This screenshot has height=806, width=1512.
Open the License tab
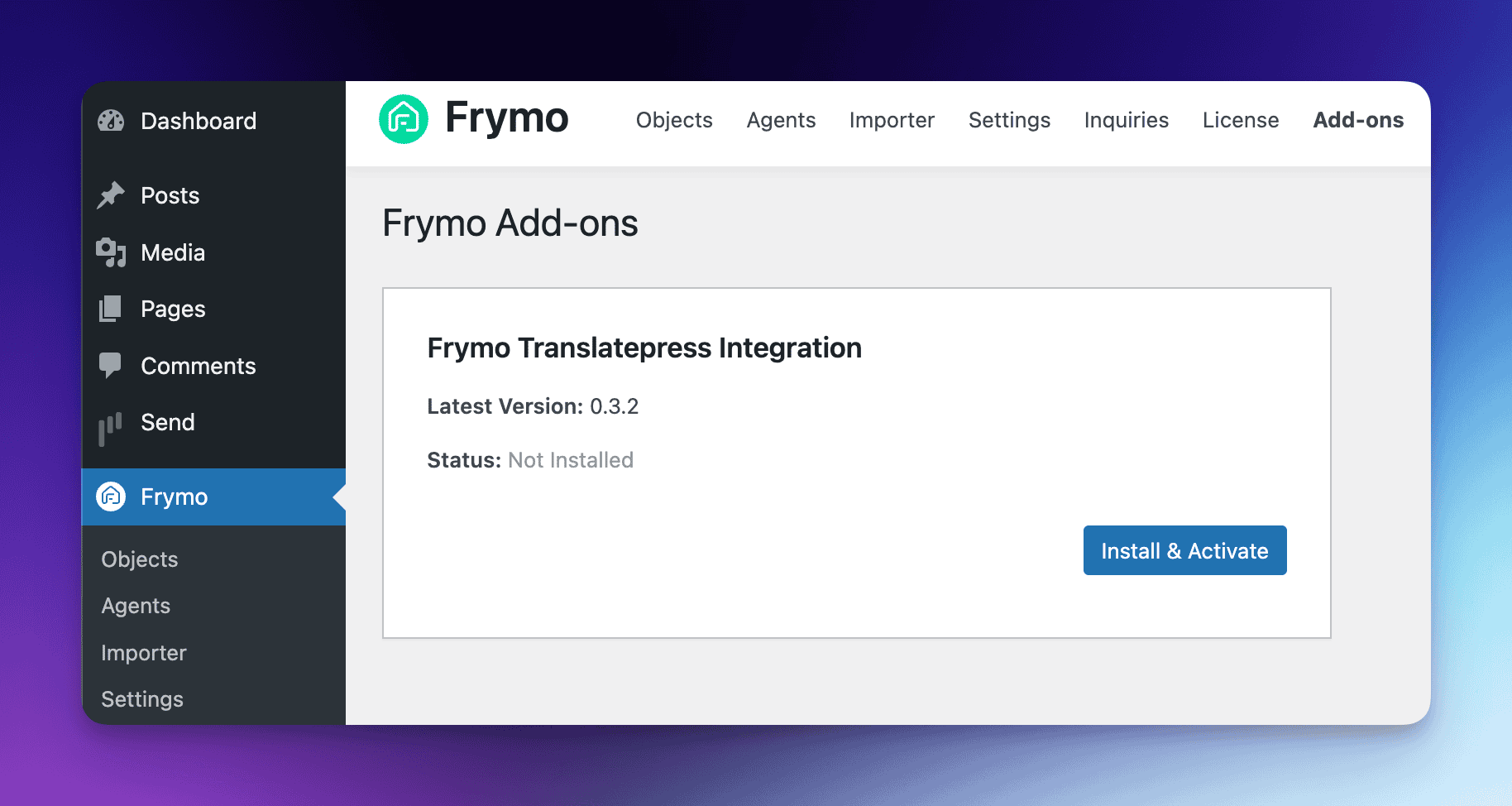click(1241, 121)
